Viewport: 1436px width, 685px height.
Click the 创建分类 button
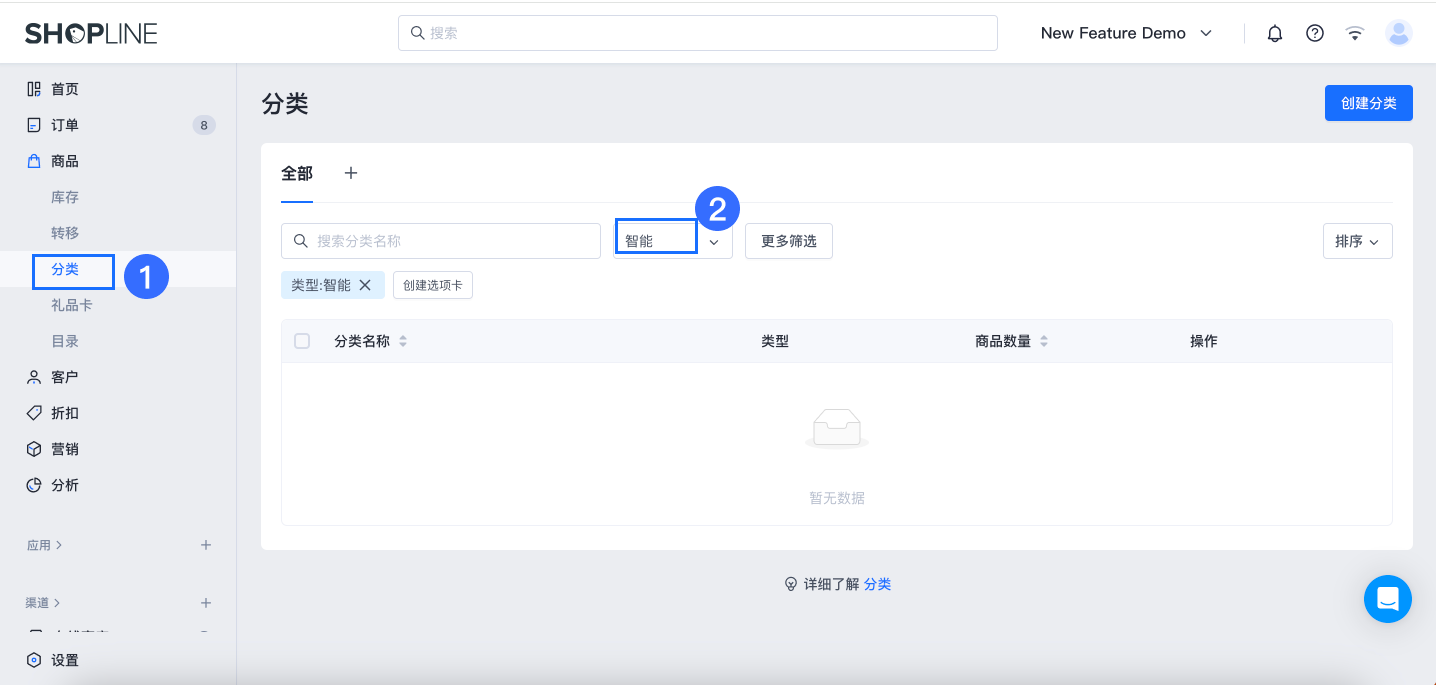[x=1368, y=103]
